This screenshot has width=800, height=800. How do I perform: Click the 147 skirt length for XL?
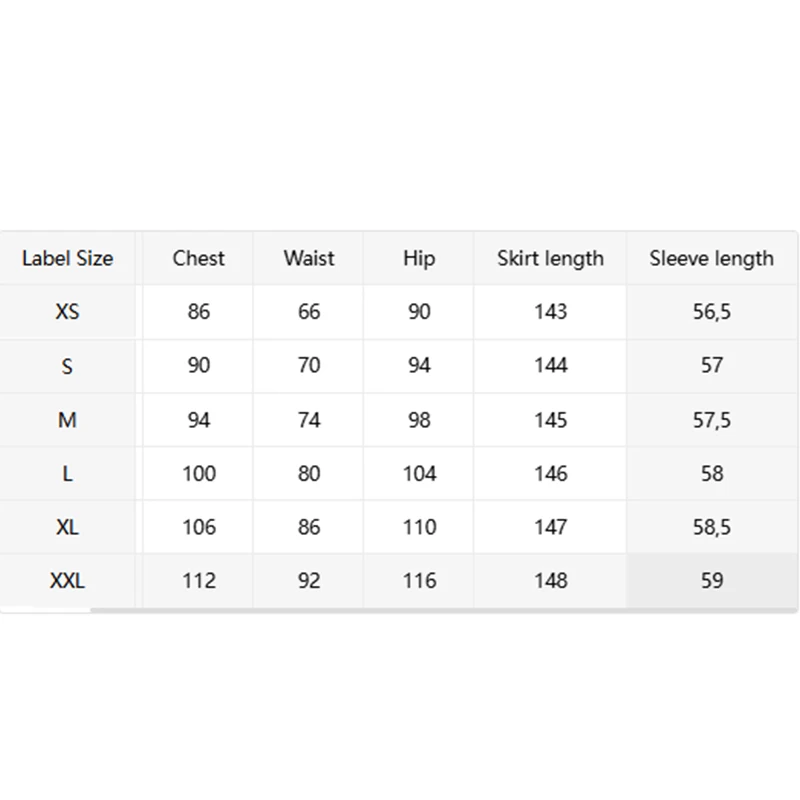550,527
